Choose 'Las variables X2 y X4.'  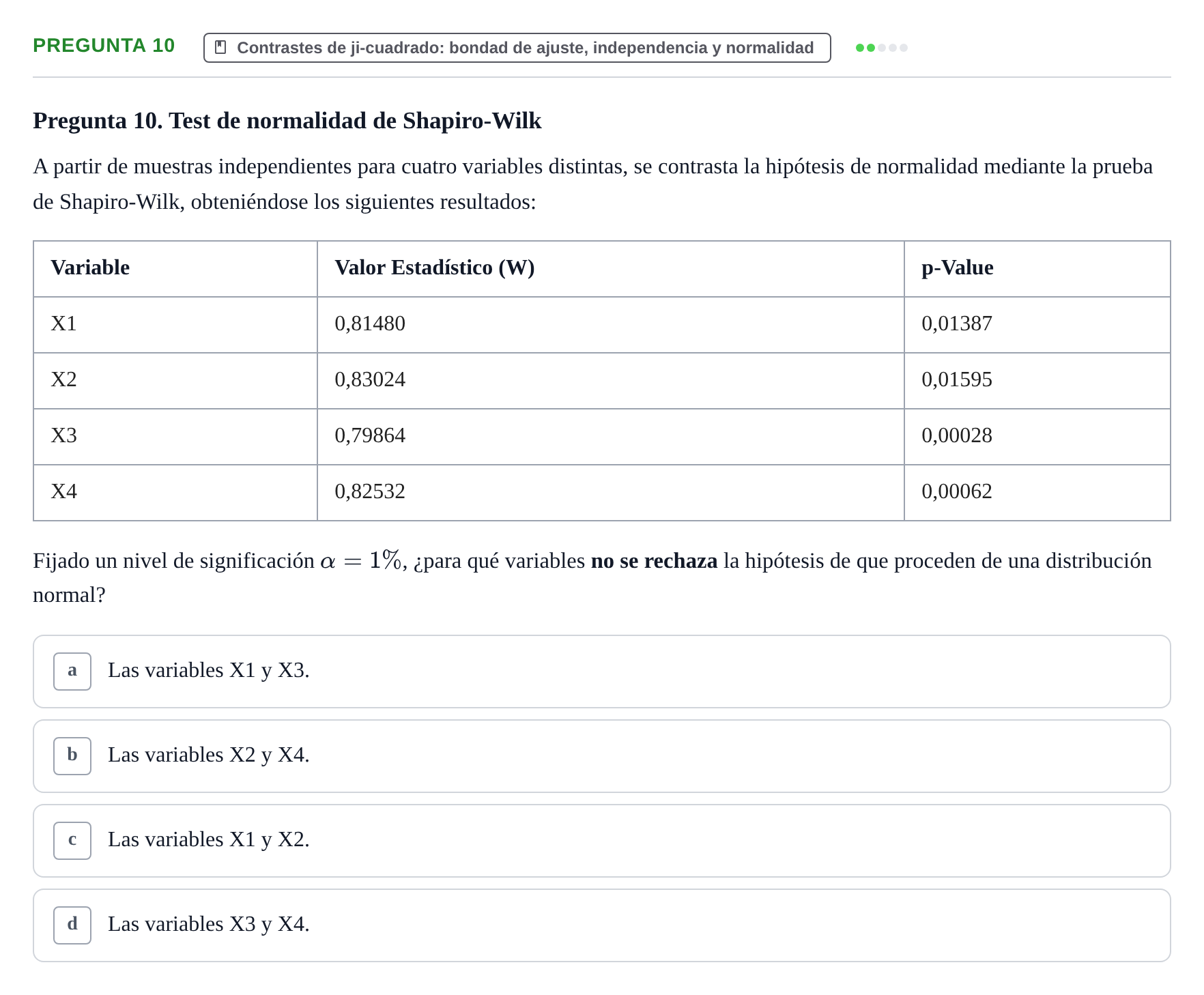point(601,756)
